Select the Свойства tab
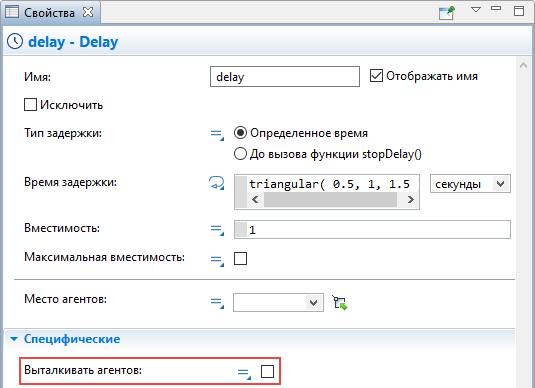Screen dimensions: 535x388 pos(49,13)
